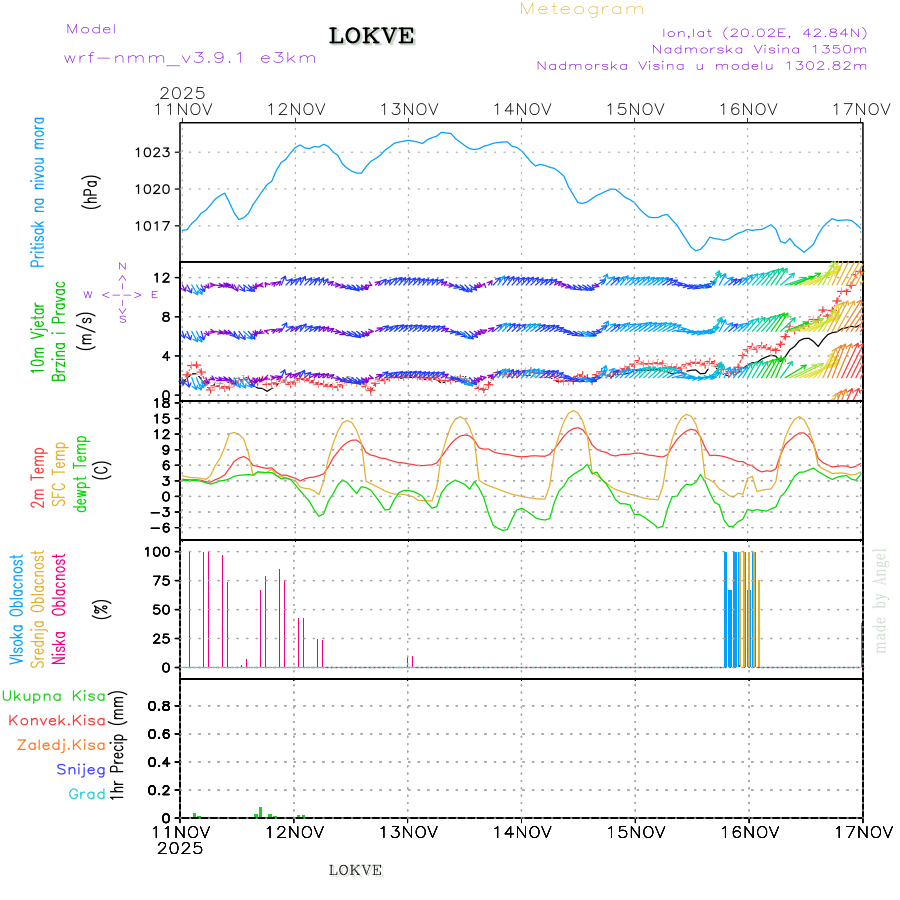This screenshot has height=900, width=900.
Task: Select 14NOV on the top date axis
Action: click(521, 109)
